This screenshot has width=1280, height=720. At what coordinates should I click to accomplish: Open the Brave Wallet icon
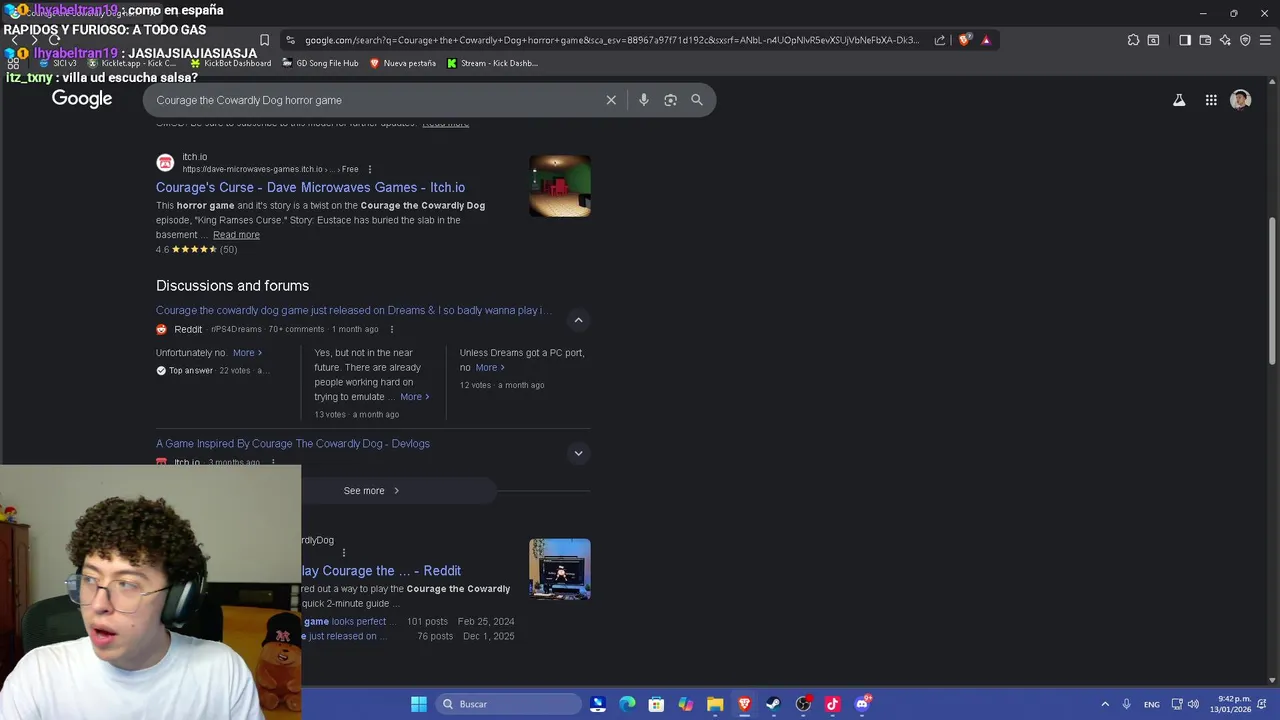coord(1205,40)
